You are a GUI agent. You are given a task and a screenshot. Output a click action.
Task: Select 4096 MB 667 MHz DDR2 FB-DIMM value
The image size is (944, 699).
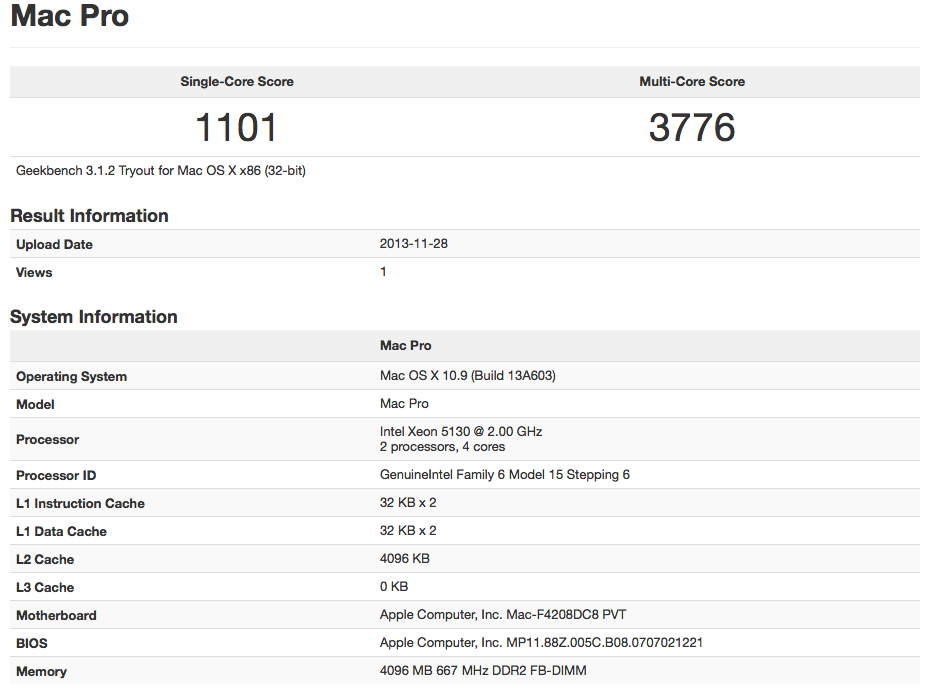pos(483,671)
